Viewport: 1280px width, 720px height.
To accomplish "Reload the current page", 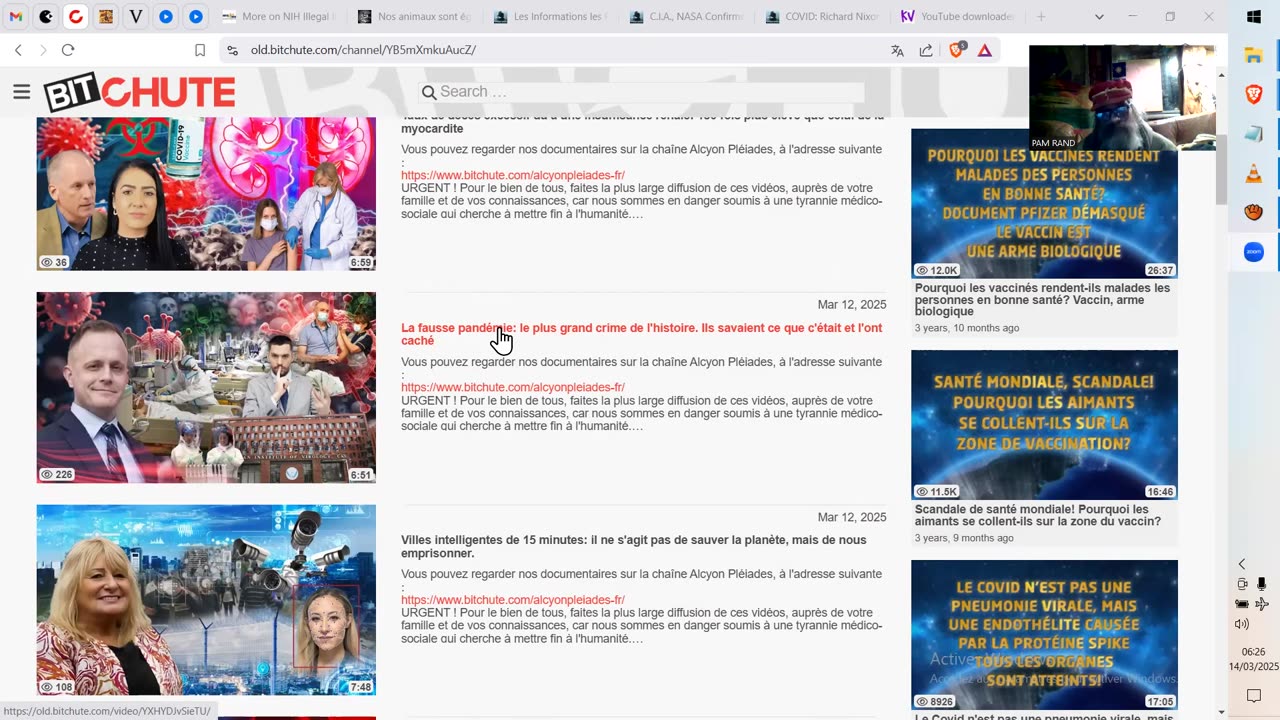I will pos(68,50).
